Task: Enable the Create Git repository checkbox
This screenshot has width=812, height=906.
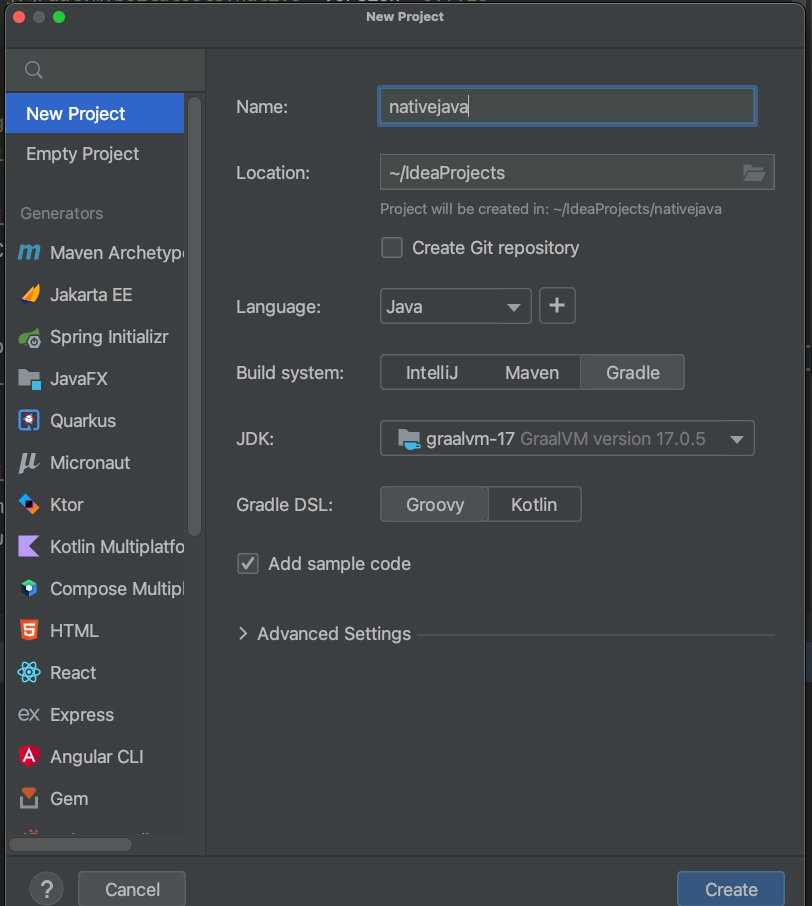Action: [x=392, y=247]
